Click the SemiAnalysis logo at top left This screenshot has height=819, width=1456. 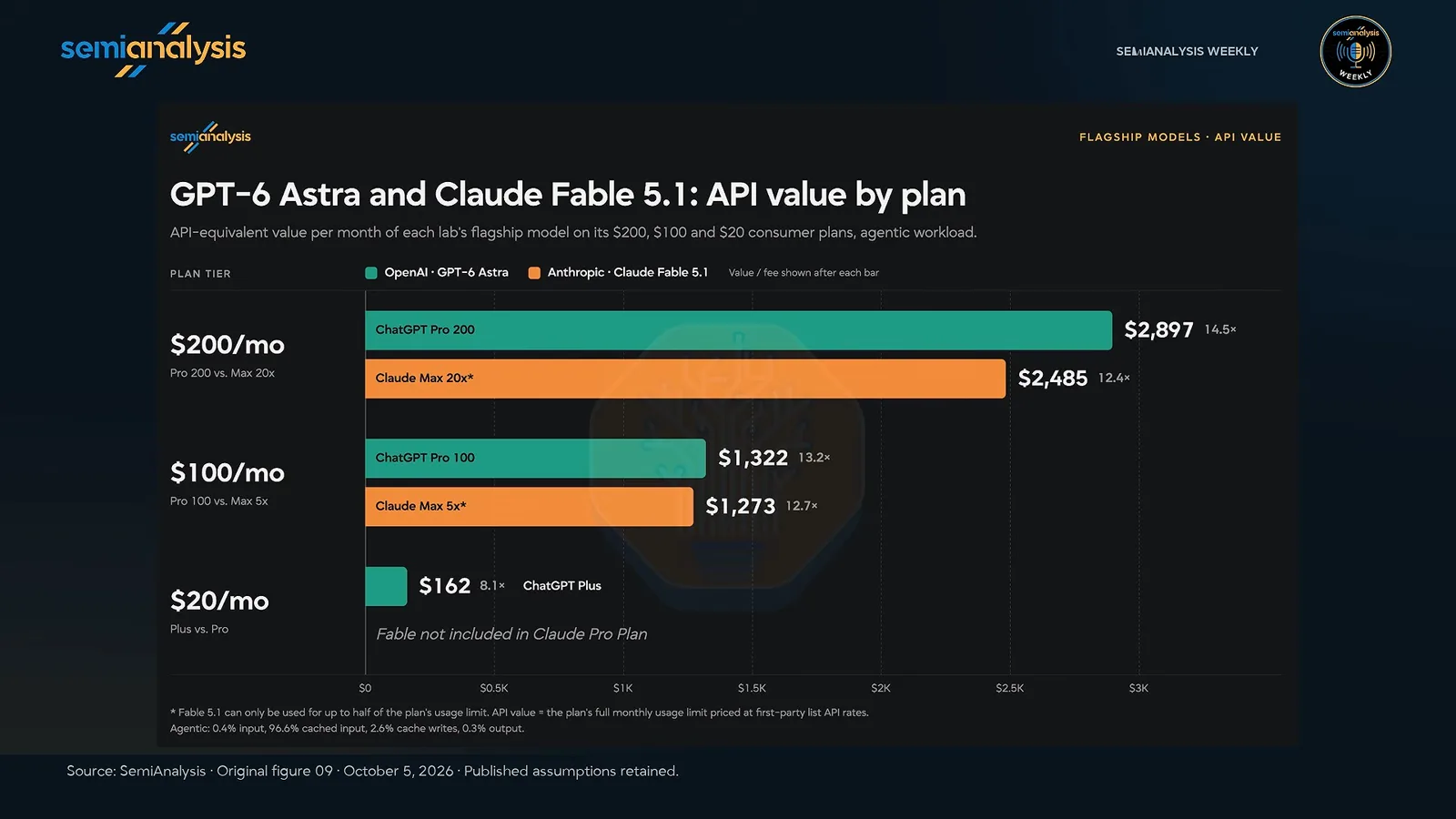[x=153, y=49]
